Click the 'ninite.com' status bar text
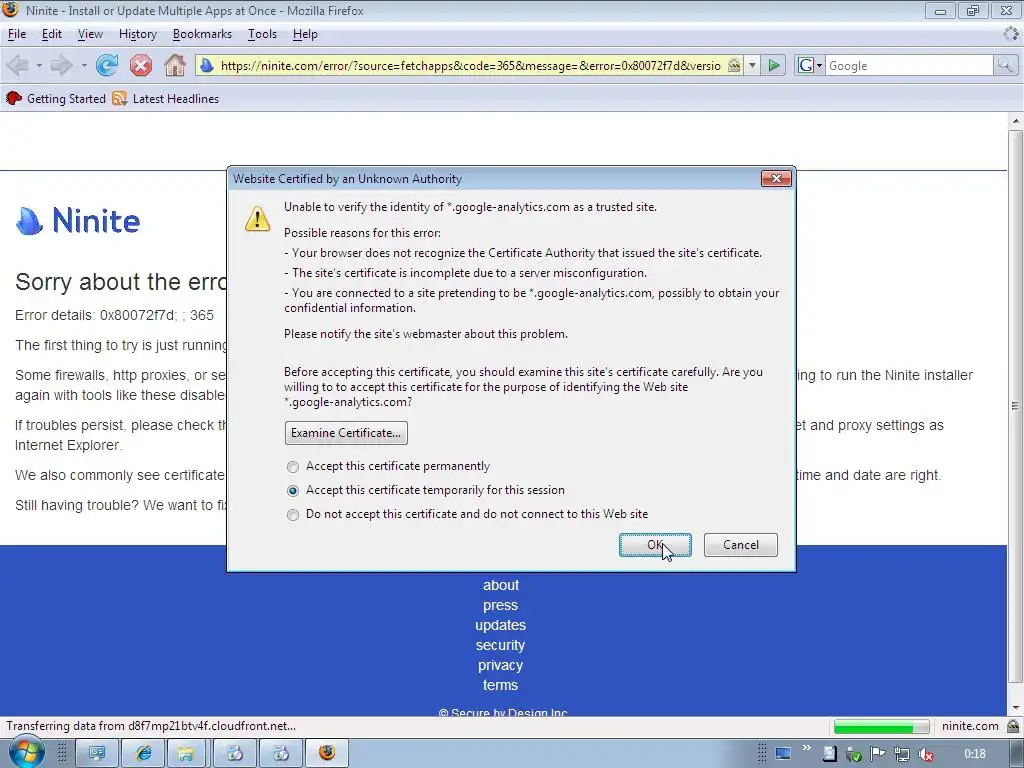1024x768 pixels. [x=970, y=726]
